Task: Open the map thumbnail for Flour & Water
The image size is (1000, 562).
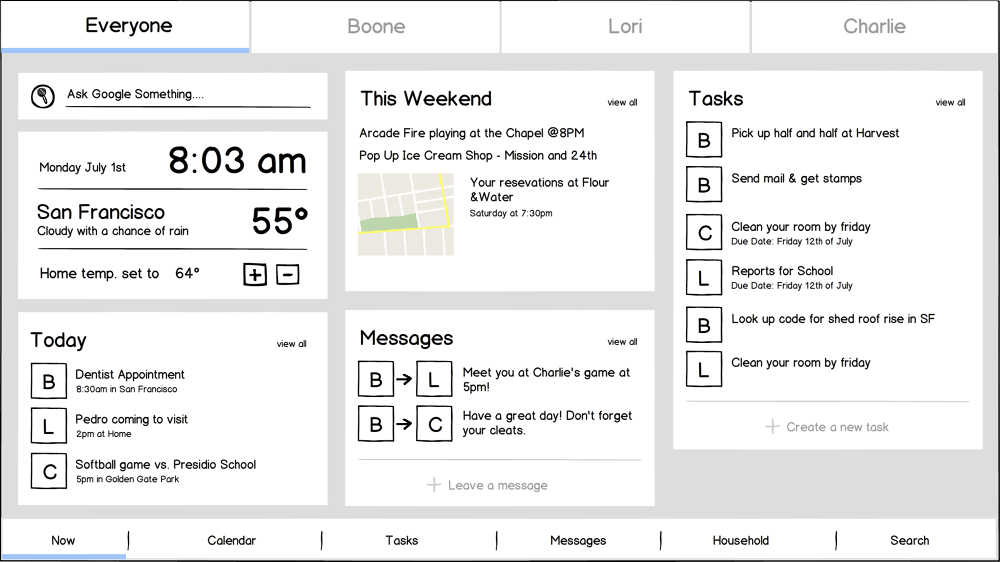Action: [x=405, y=214]
